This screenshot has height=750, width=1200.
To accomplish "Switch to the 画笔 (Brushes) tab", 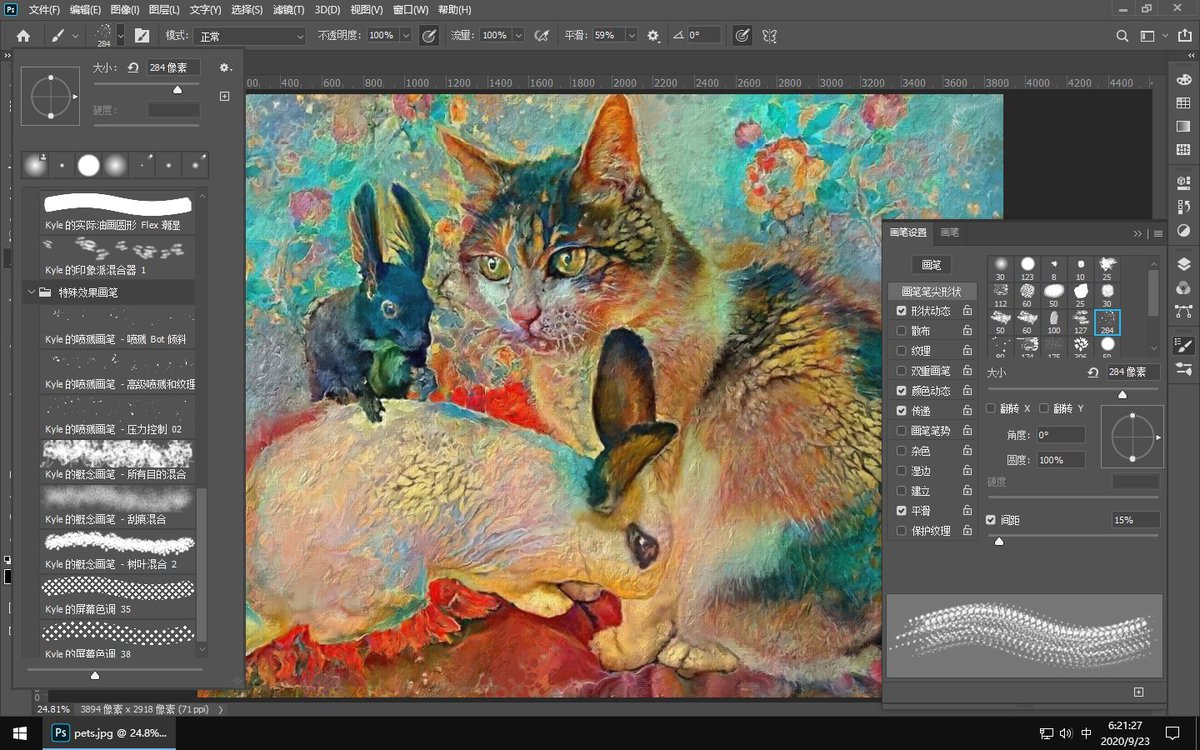I will pos(950,232).
